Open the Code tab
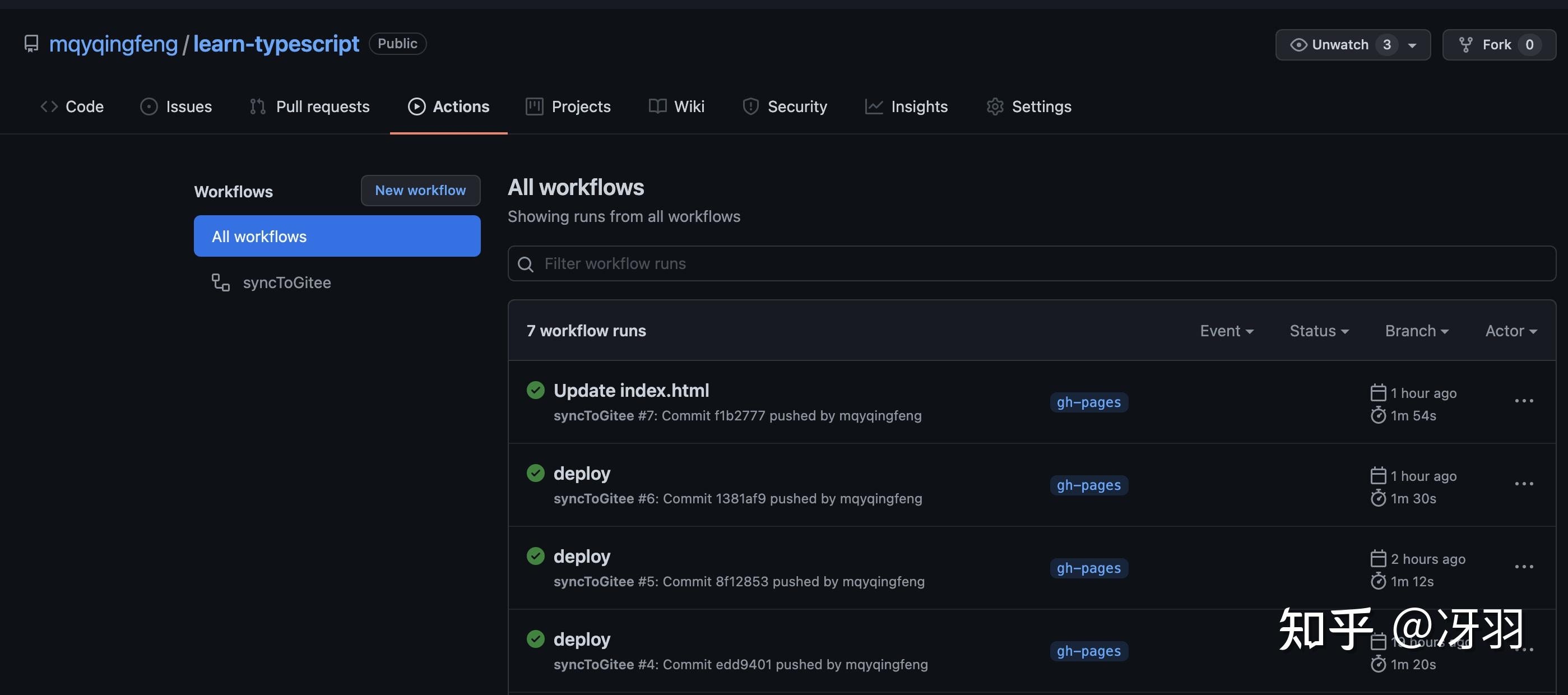 tap(72, 106)
